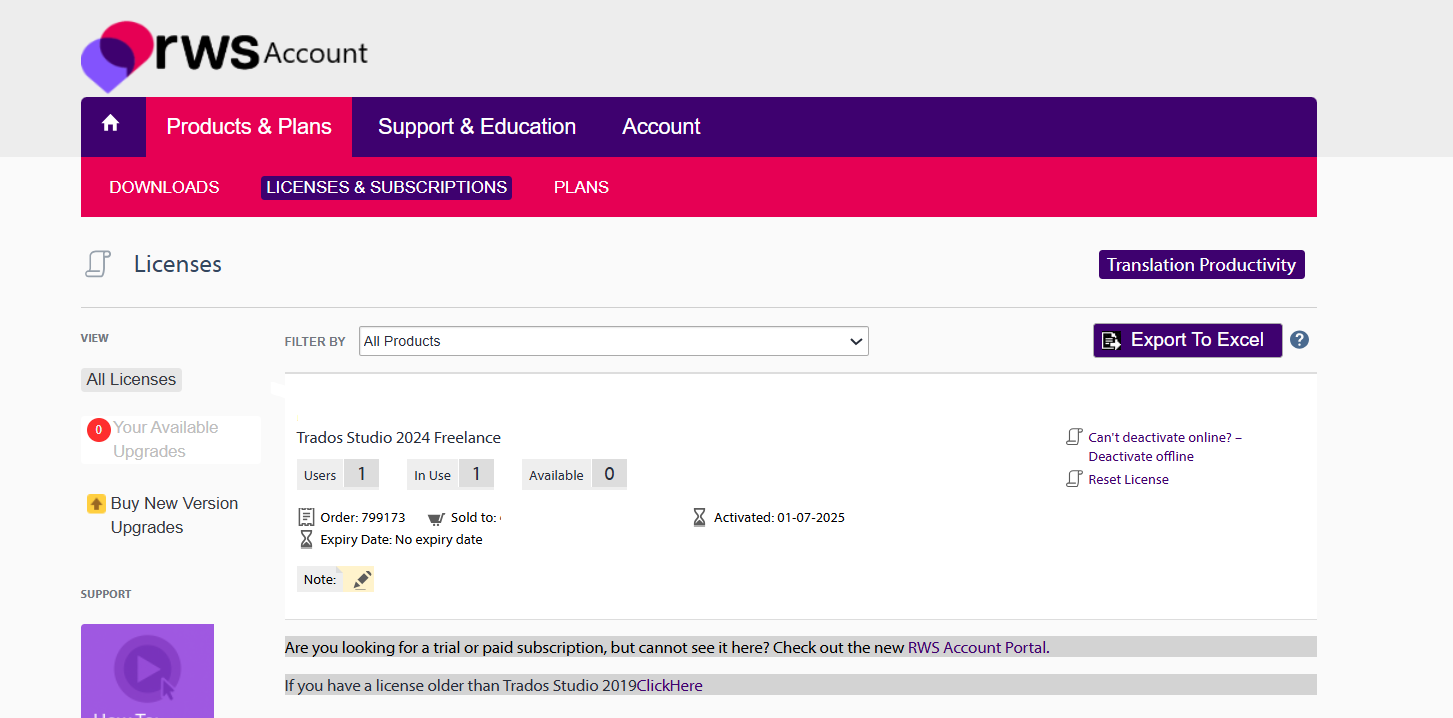Screen dimensions: 1453x718
Task: Click the Activated: 01-07-2025 text
Action: [779, 518]
